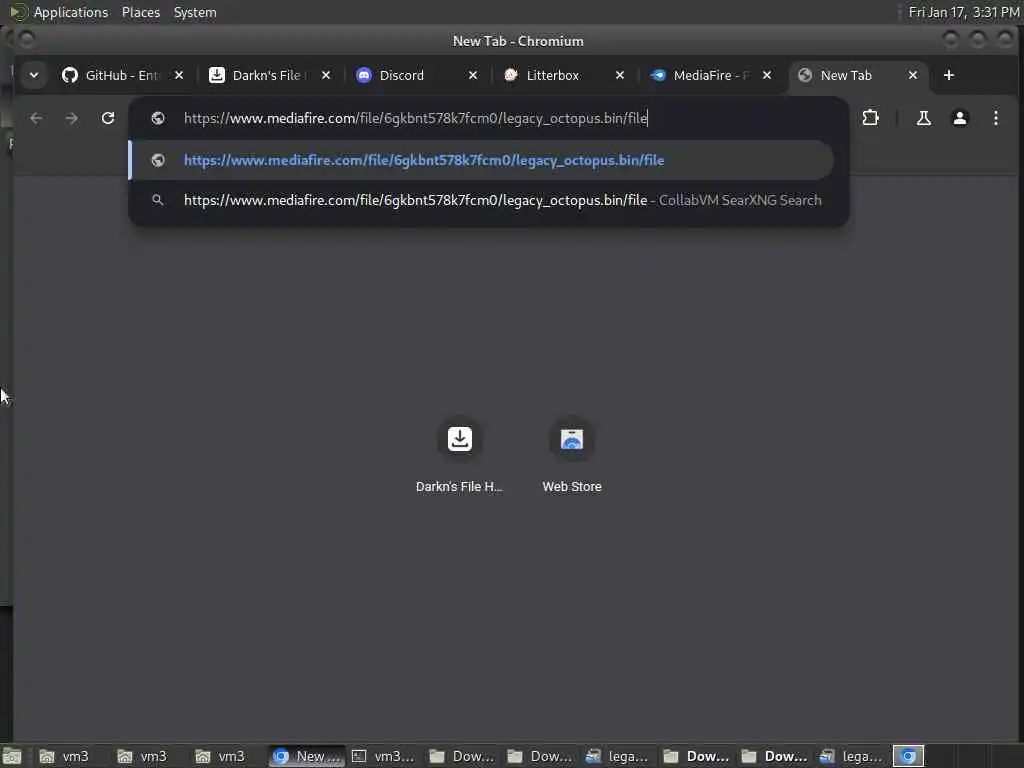
Task: Click the Discord favicon in the tab
Action: click(364, 75)
